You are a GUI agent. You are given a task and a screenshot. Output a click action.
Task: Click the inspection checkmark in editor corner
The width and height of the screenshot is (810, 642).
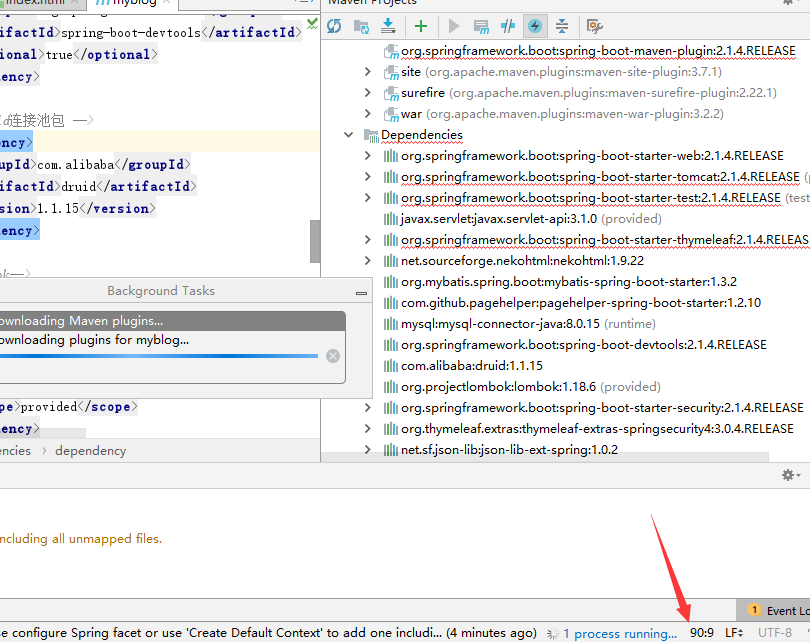pos(312,23)
